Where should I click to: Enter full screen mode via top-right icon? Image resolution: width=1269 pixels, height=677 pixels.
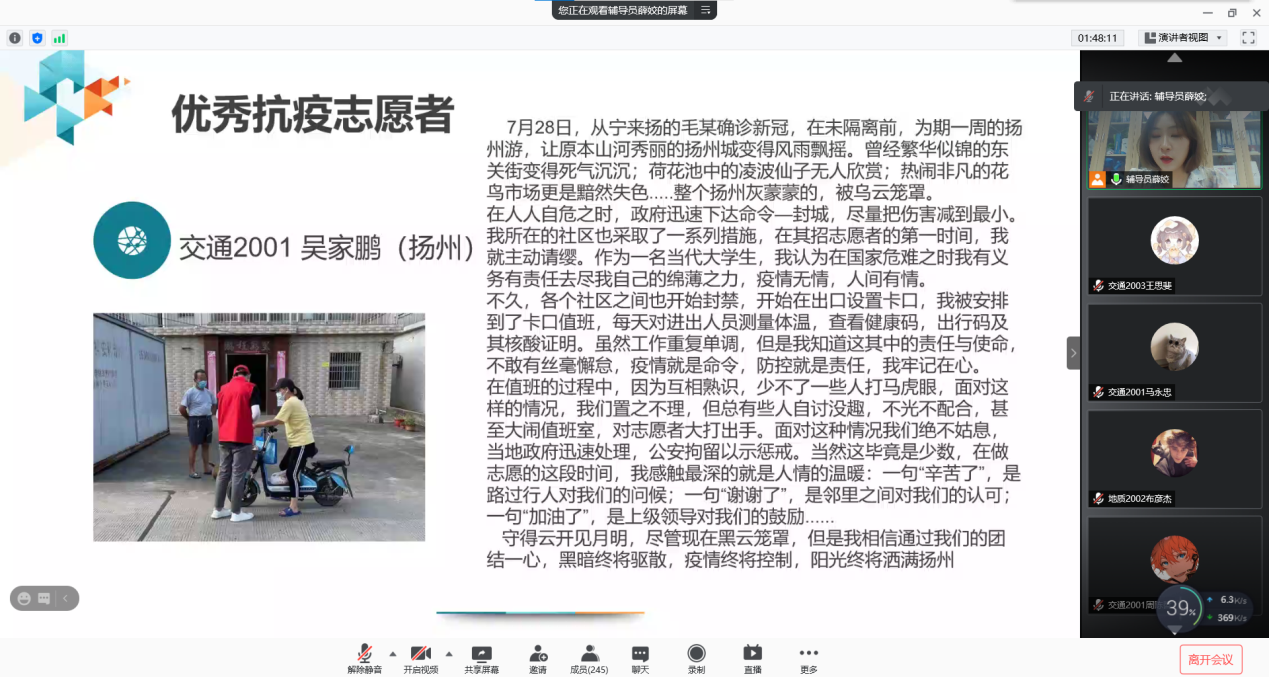pos(1248,38)
